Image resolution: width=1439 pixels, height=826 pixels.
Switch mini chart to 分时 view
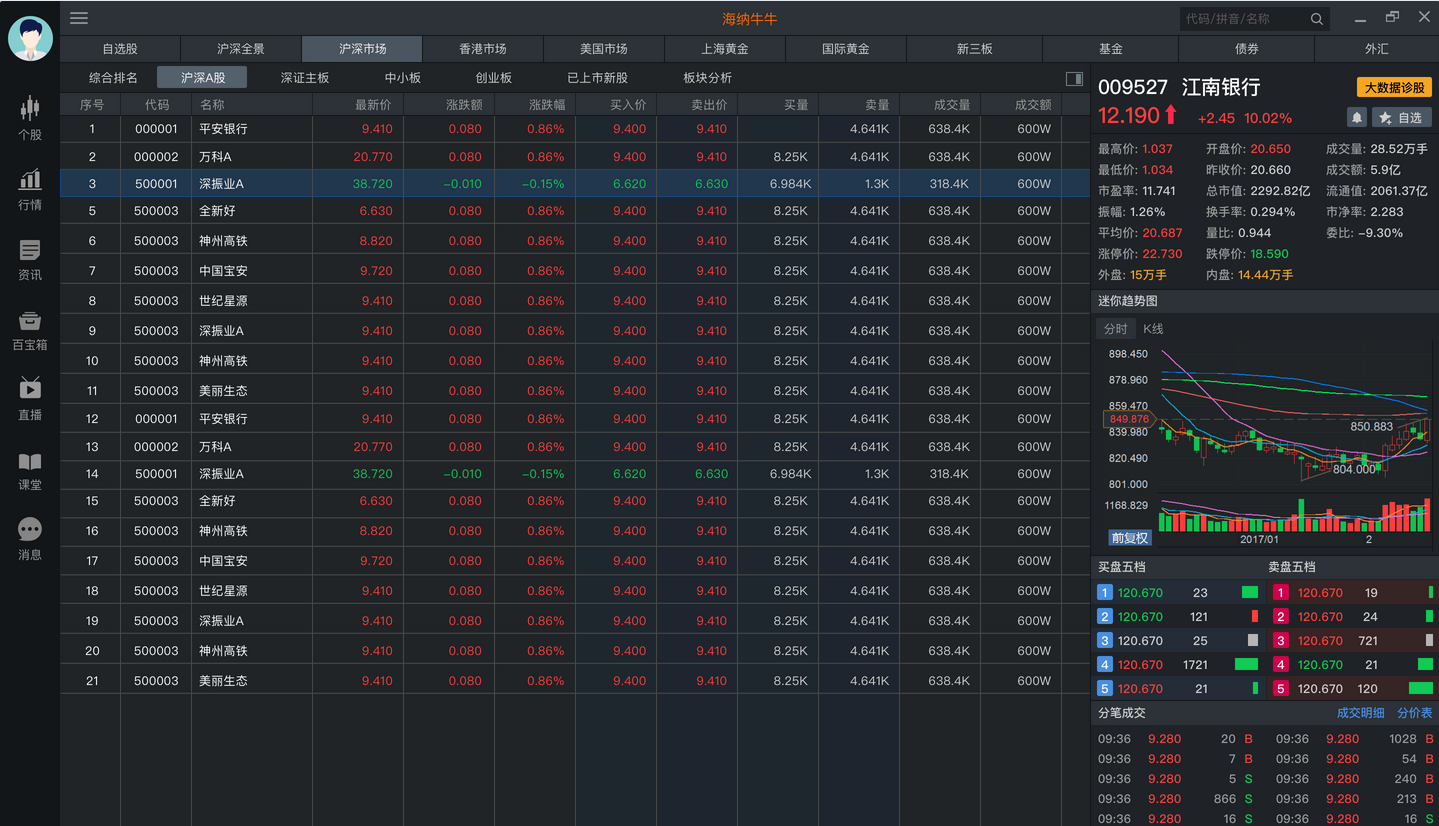1115,329
